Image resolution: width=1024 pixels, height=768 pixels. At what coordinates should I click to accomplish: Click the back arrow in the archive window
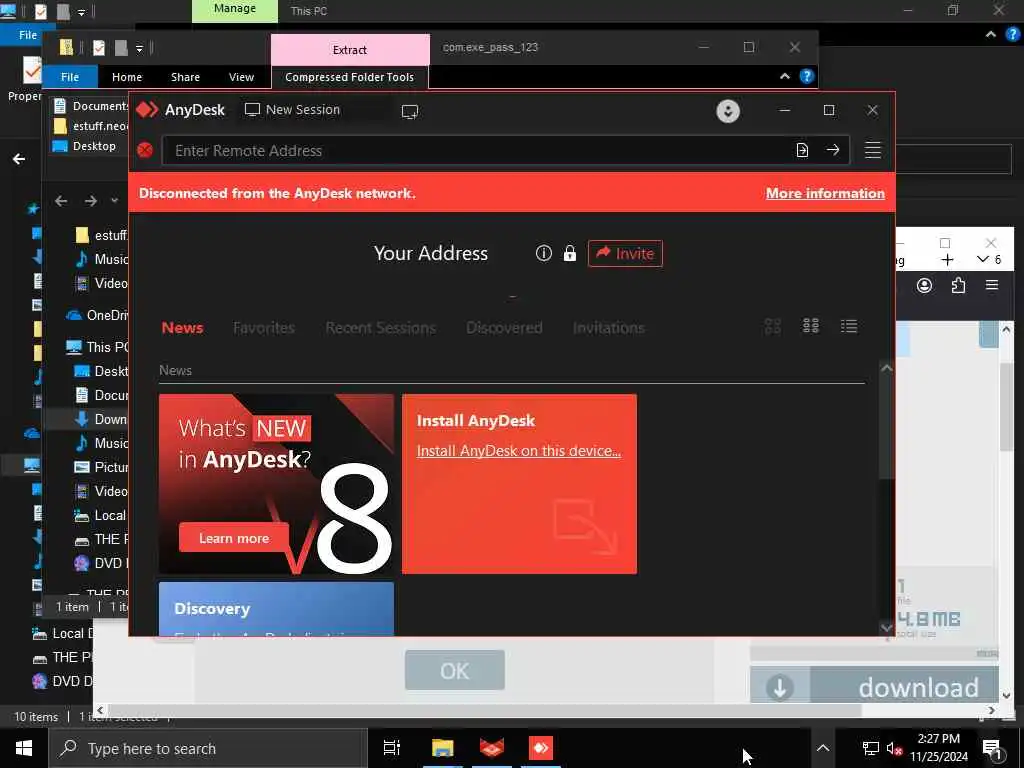tap(61, 201)
